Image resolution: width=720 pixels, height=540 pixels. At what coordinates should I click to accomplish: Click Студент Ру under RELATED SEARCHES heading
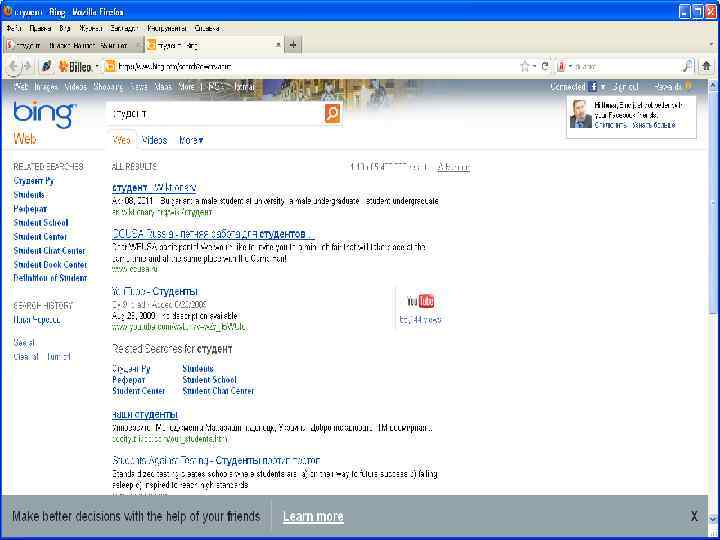point(34,181)
